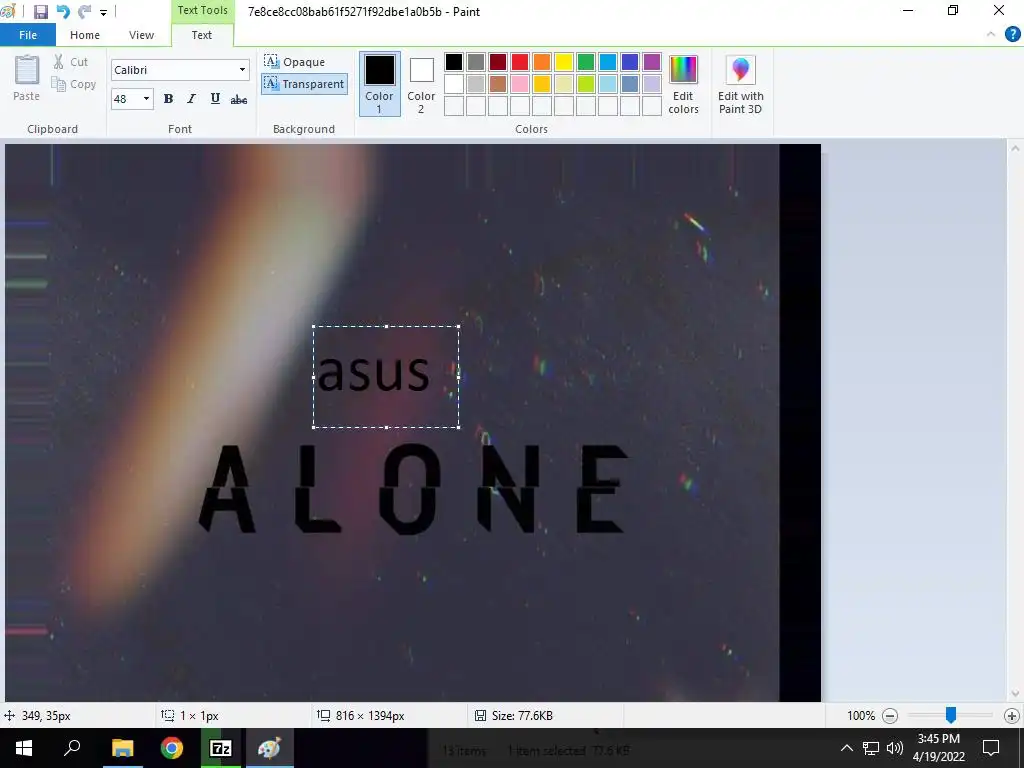Screen dimensions: 1024x768
Task: Pick the green color swatch
Action: (586, 62)
